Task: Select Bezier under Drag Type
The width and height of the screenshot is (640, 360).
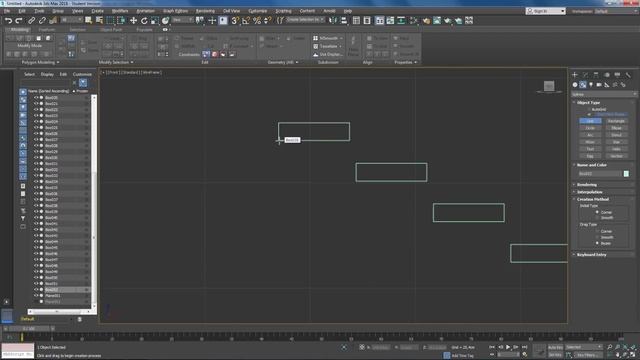Action: [597, 243]
